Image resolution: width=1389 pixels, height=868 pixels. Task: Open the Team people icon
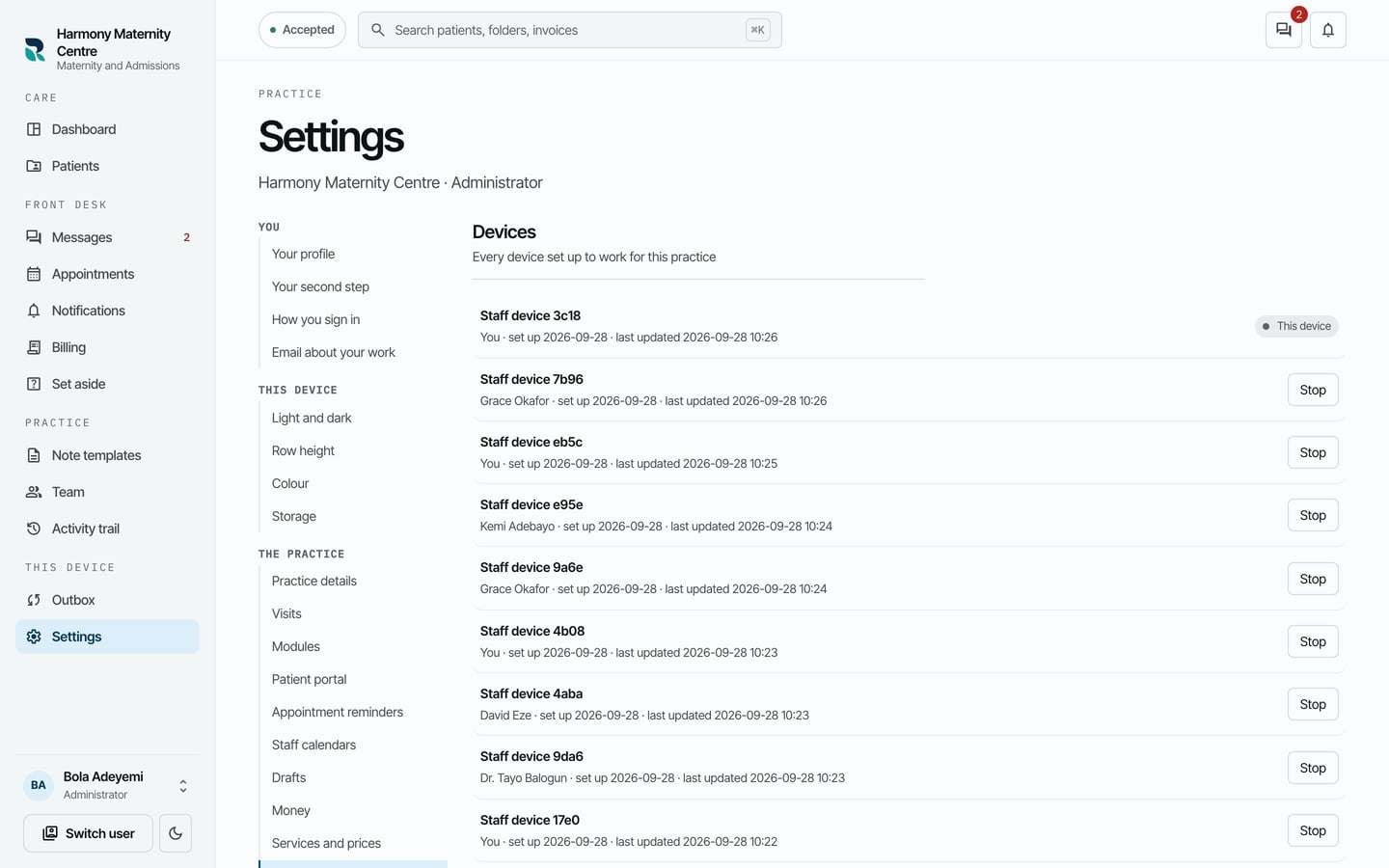pos(34,492)
